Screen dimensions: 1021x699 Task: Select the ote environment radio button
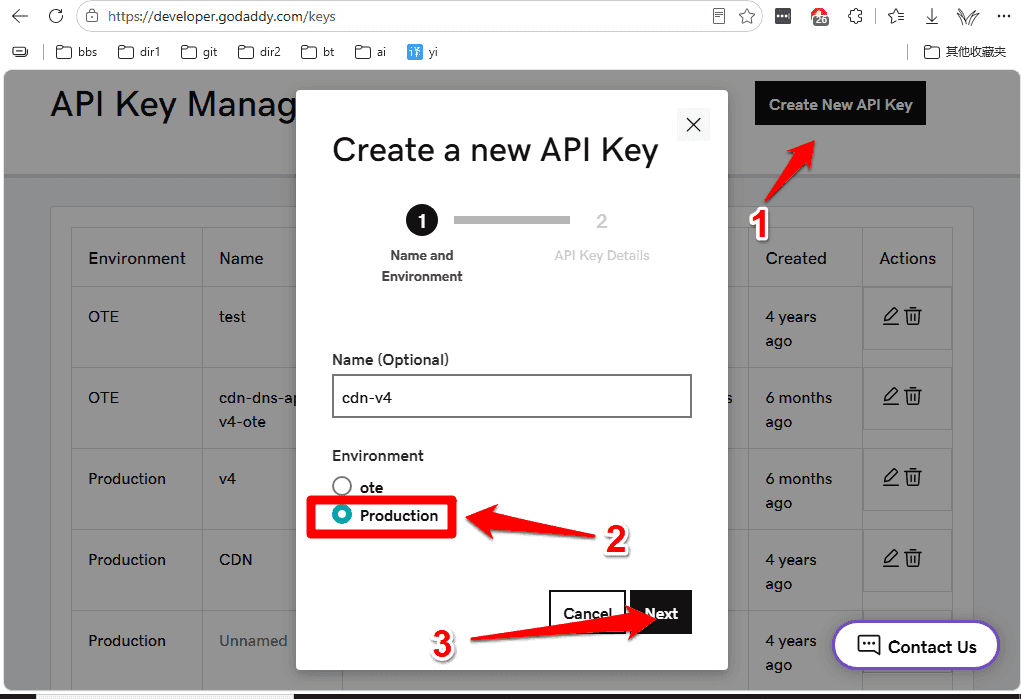pos(342,486)
